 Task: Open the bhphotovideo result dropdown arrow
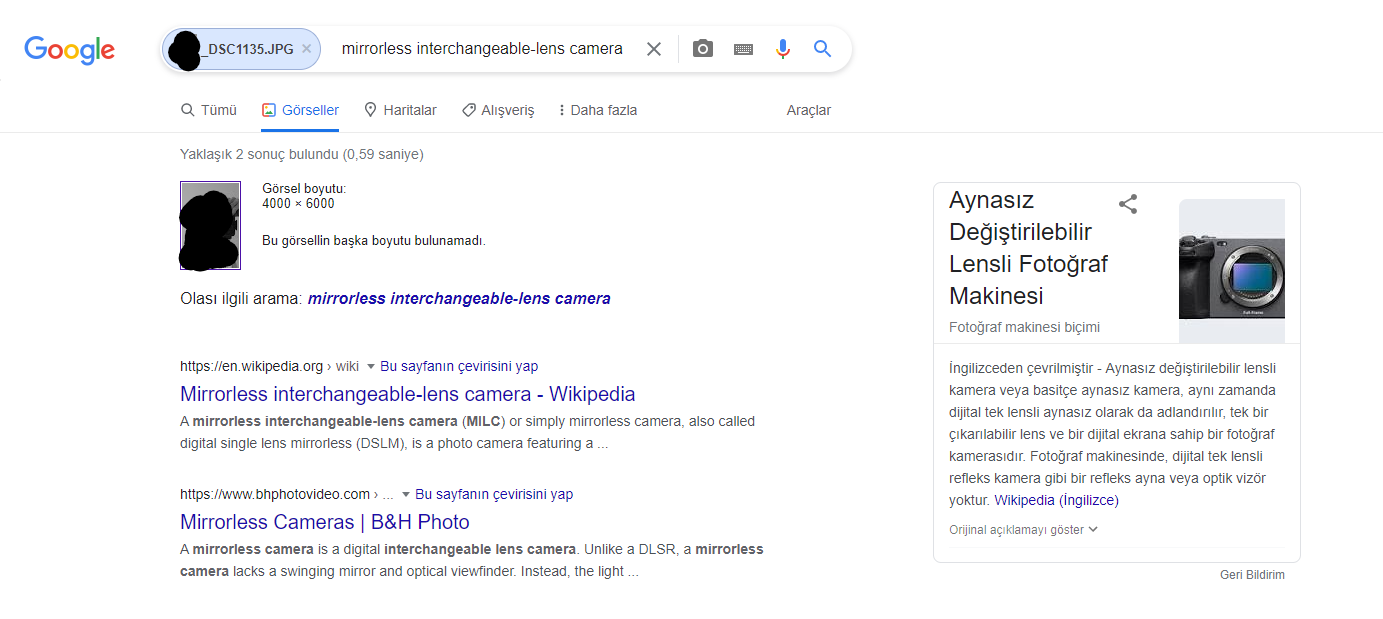[405, 495]
